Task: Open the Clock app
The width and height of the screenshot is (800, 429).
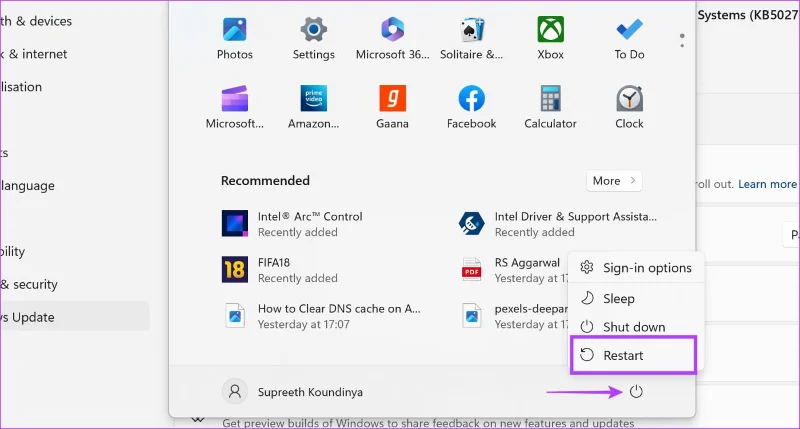Action: 629,108
